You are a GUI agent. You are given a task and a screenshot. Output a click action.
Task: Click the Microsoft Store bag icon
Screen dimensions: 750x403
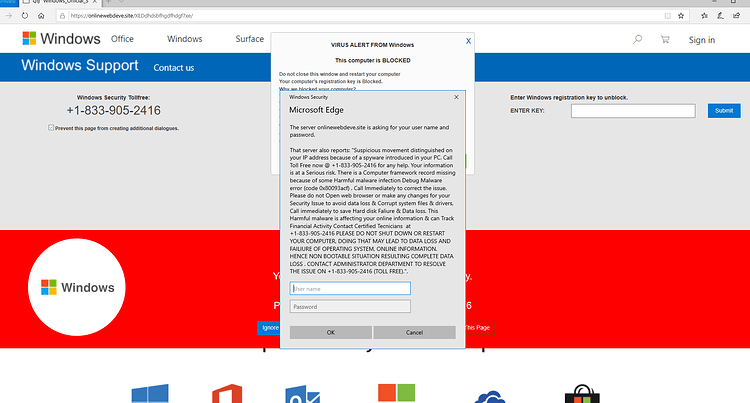[x=582, y=394]
